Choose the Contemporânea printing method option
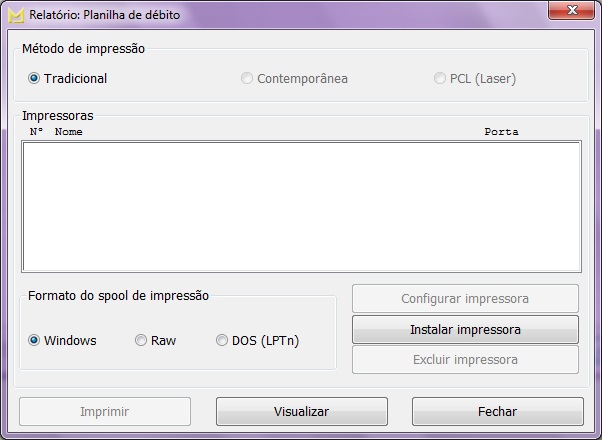 tap(247, 78)
